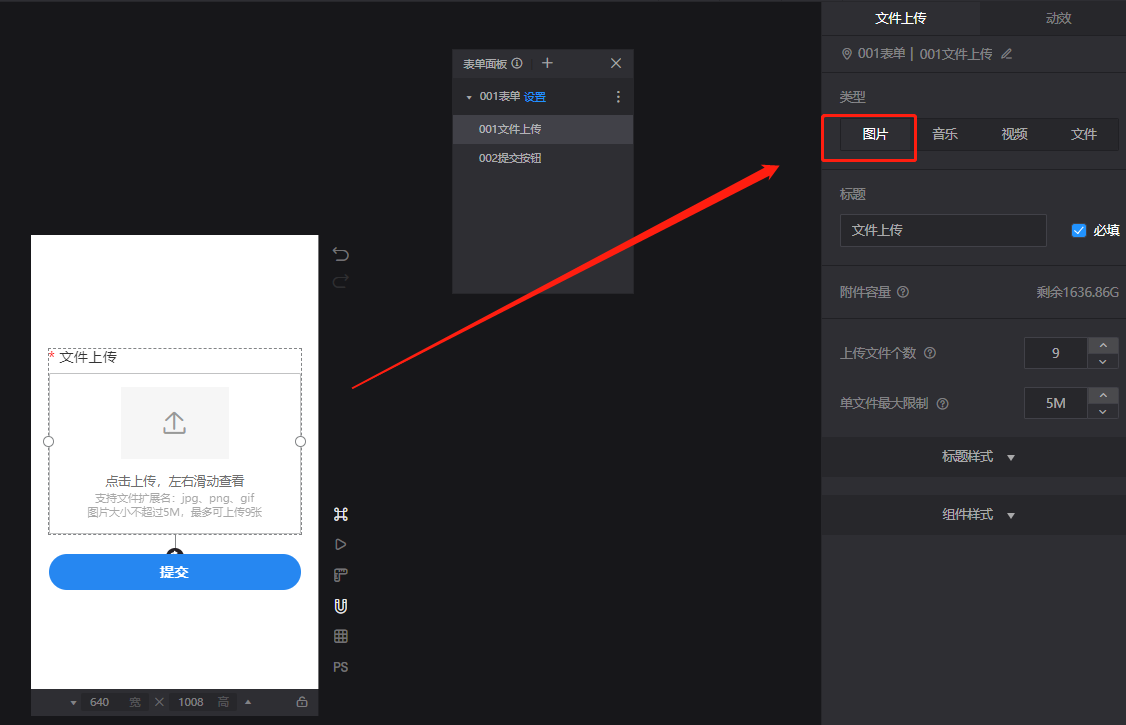The width and height of the screenshot is (1126, 725).
Task: Select 001文件上传 in form panel
Action: tap(543, 129)
